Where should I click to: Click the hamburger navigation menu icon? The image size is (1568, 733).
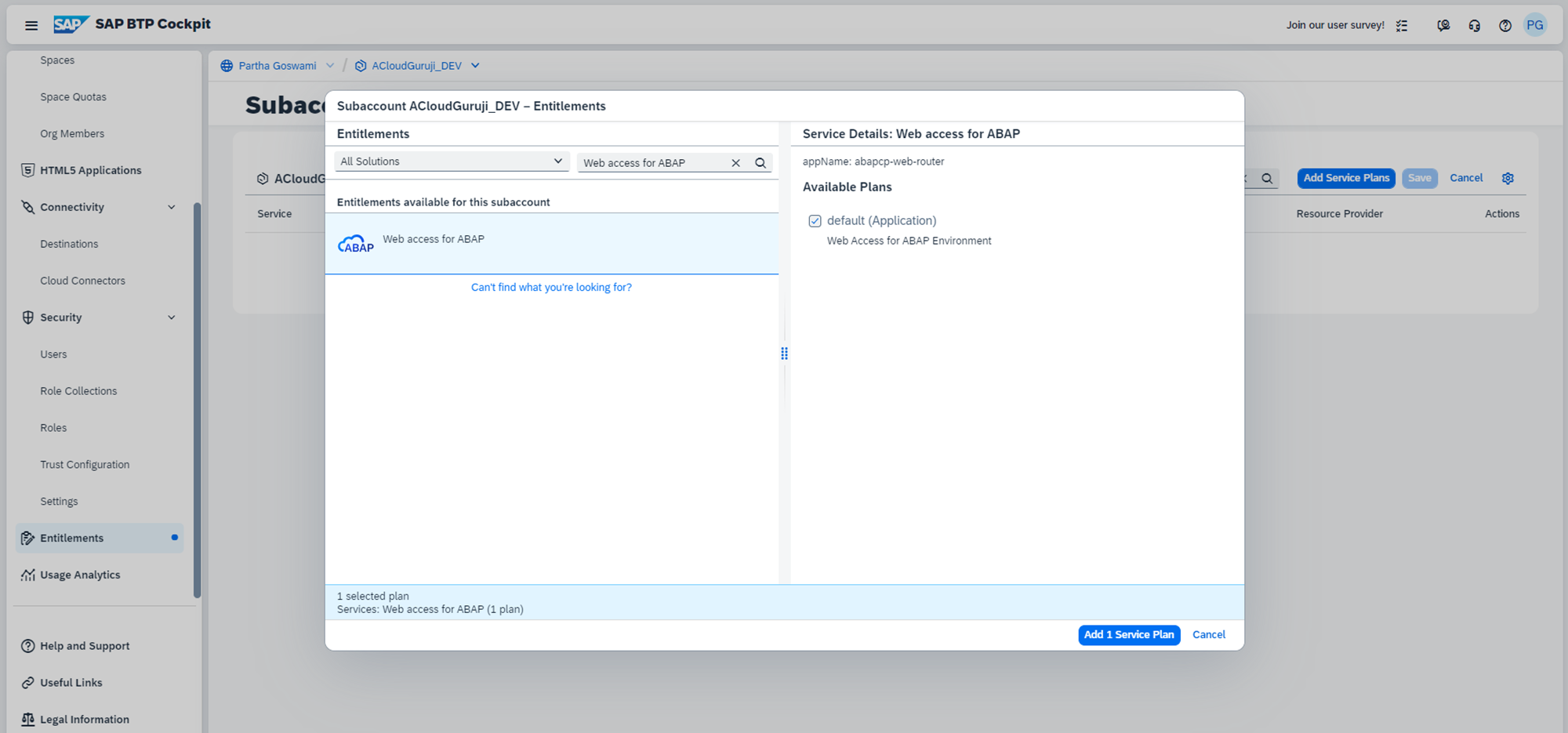coord(31,25)
